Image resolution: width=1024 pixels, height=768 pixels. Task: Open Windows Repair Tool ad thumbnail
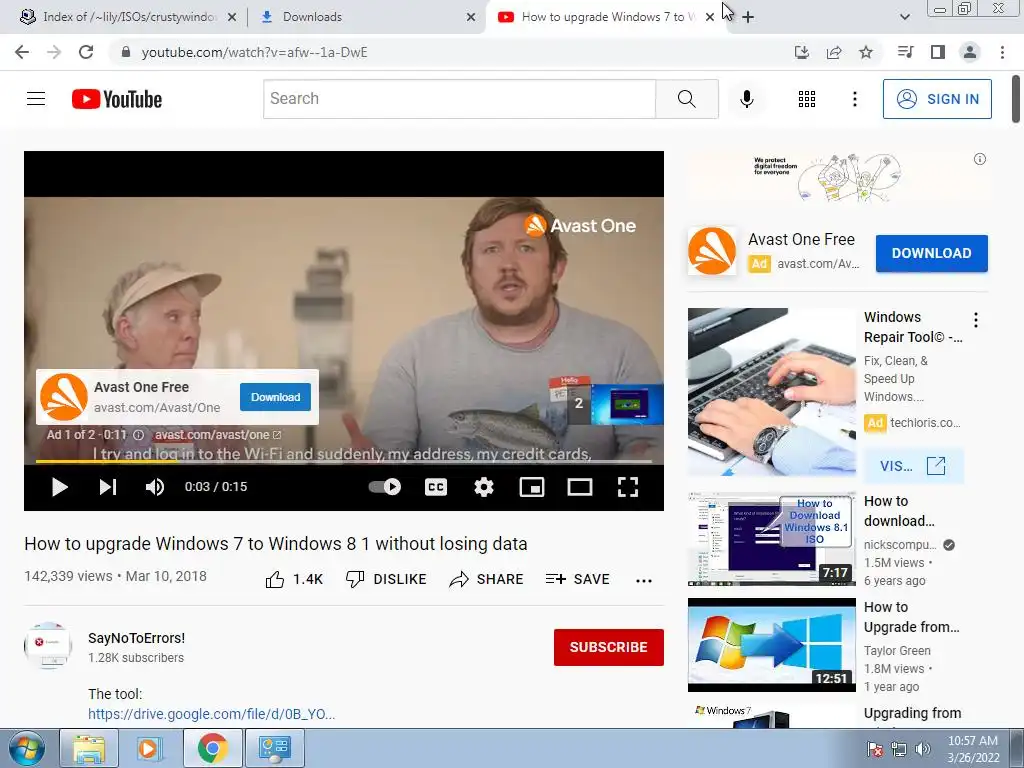coord(771,392)
